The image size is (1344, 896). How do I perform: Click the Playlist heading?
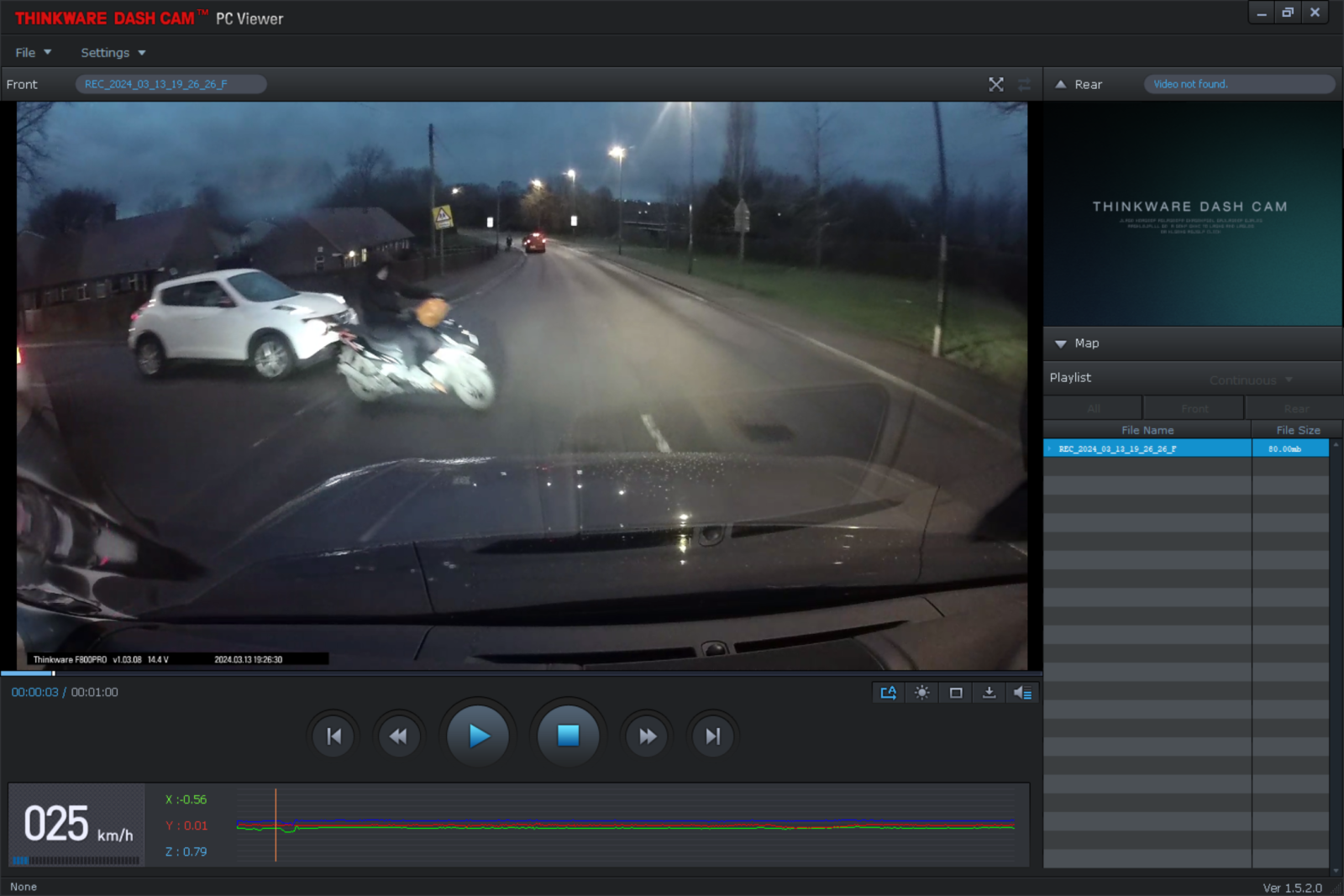click(x=1070, y=378)
